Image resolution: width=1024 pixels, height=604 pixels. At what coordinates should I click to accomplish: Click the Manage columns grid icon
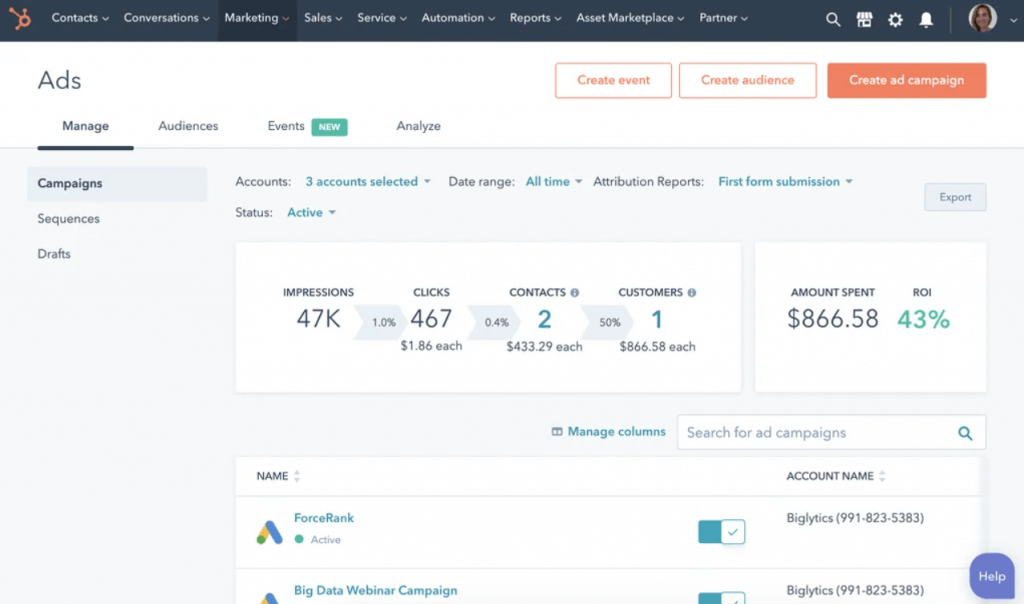tap(556, 431)
